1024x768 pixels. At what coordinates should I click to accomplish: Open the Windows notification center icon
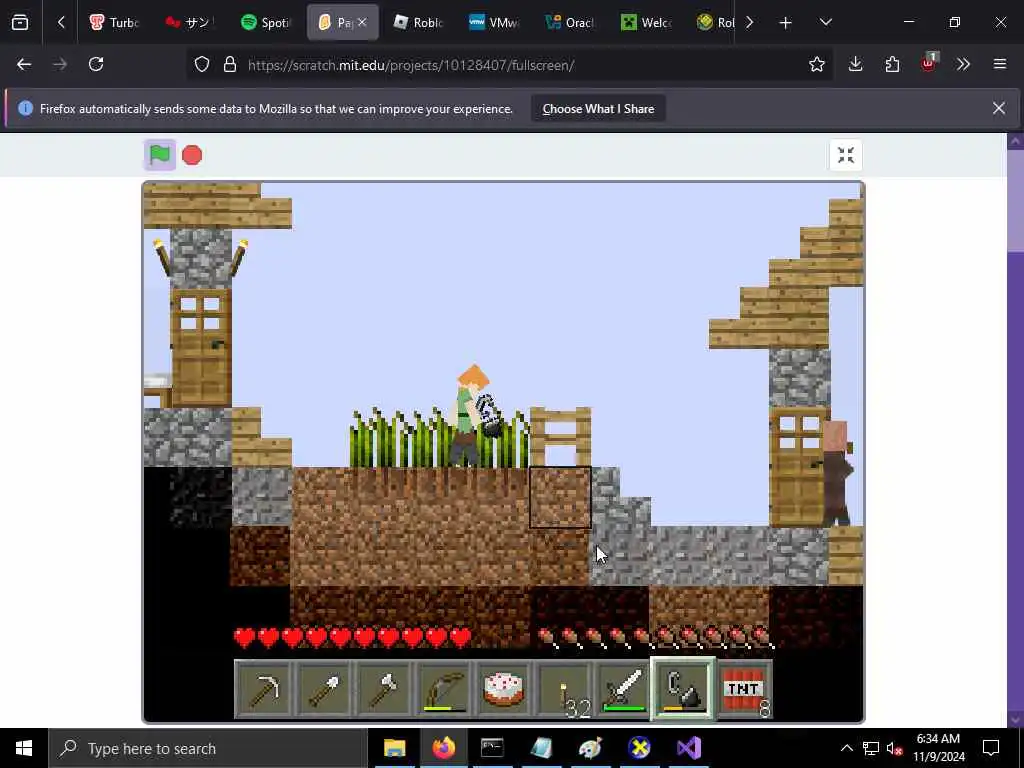(x=991, y=748)
